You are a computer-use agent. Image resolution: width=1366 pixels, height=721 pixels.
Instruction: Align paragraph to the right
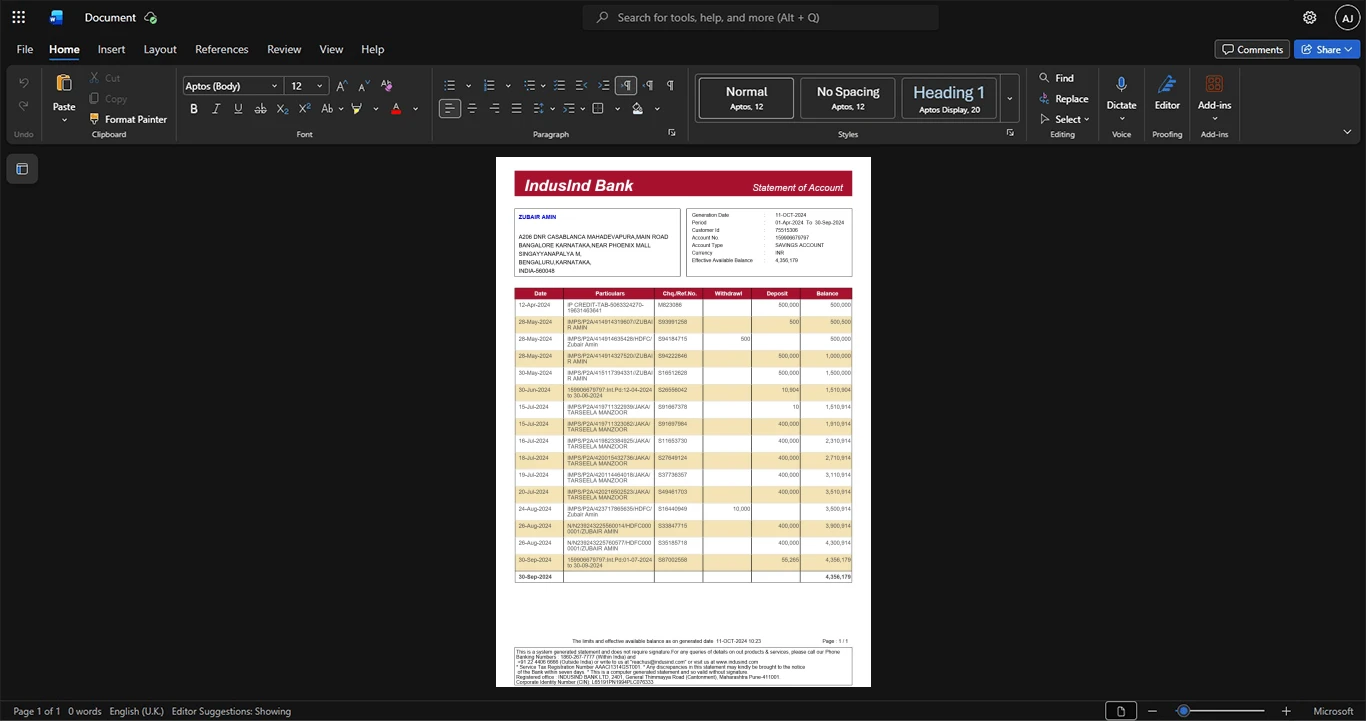pos(494,109)
